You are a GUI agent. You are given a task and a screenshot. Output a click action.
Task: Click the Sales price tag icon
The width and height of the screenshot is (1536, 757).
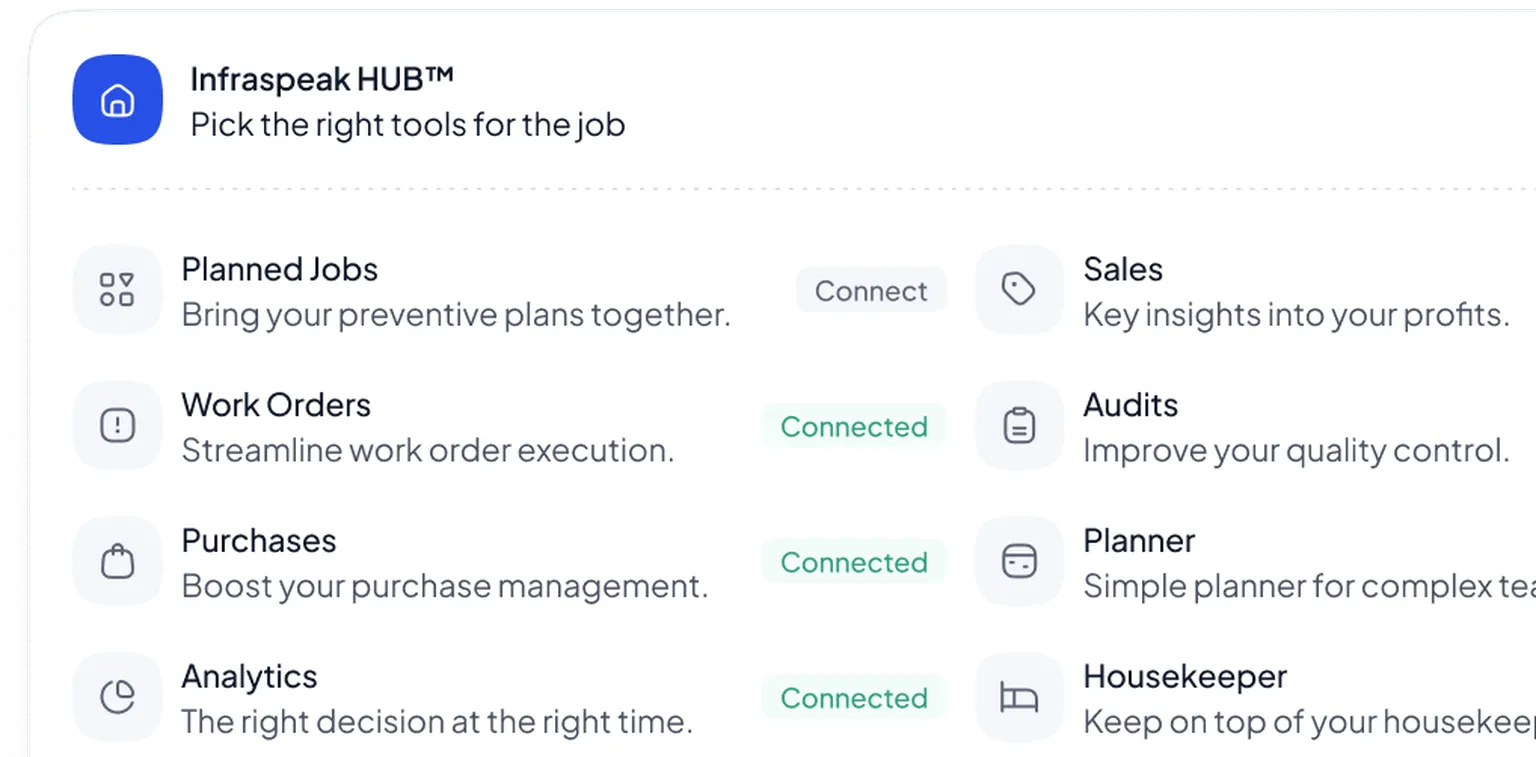[1018, 290]
